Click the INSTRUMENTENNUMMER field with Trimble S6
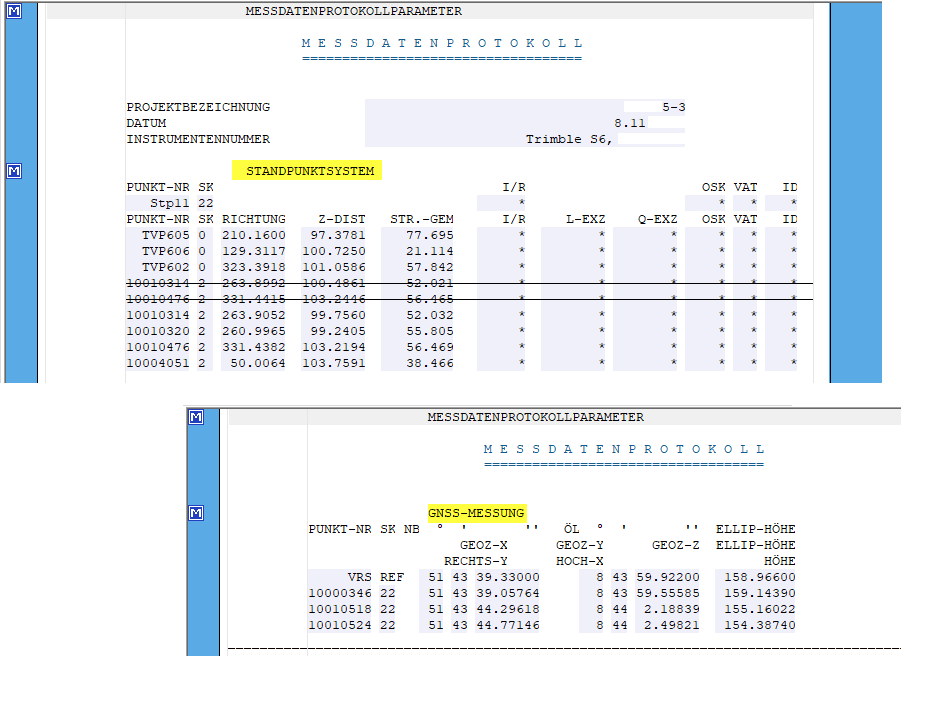 click(x=569, y=139)
